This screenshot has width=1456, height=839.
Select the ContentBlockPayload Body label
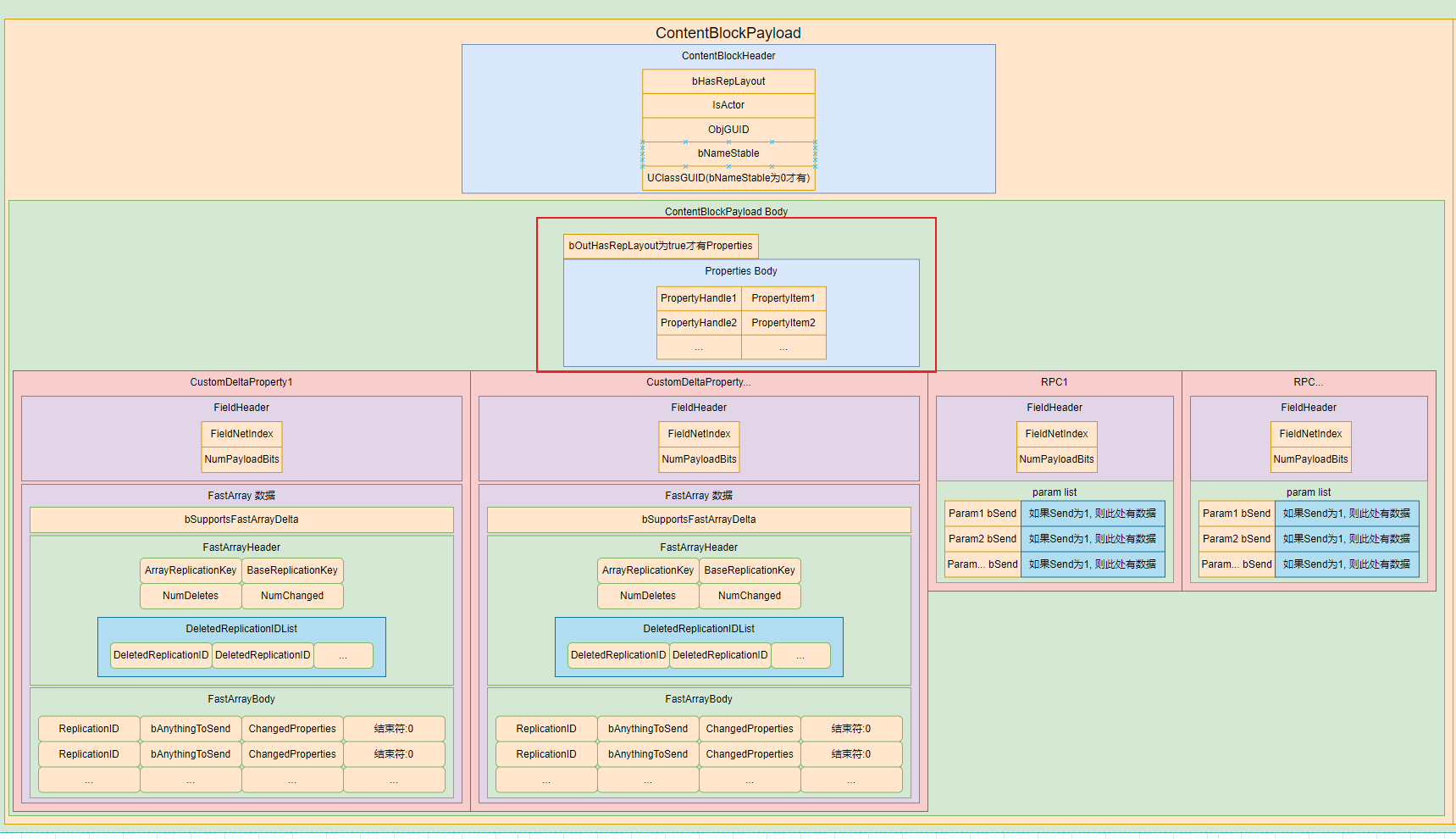726,212
